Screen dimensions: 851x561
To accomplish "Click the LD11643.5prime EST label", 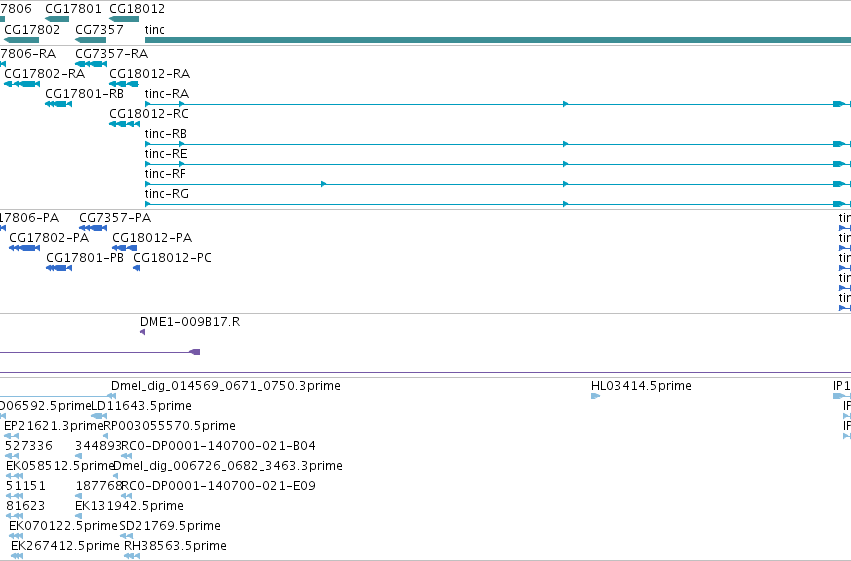I will (x=142, y=406).
